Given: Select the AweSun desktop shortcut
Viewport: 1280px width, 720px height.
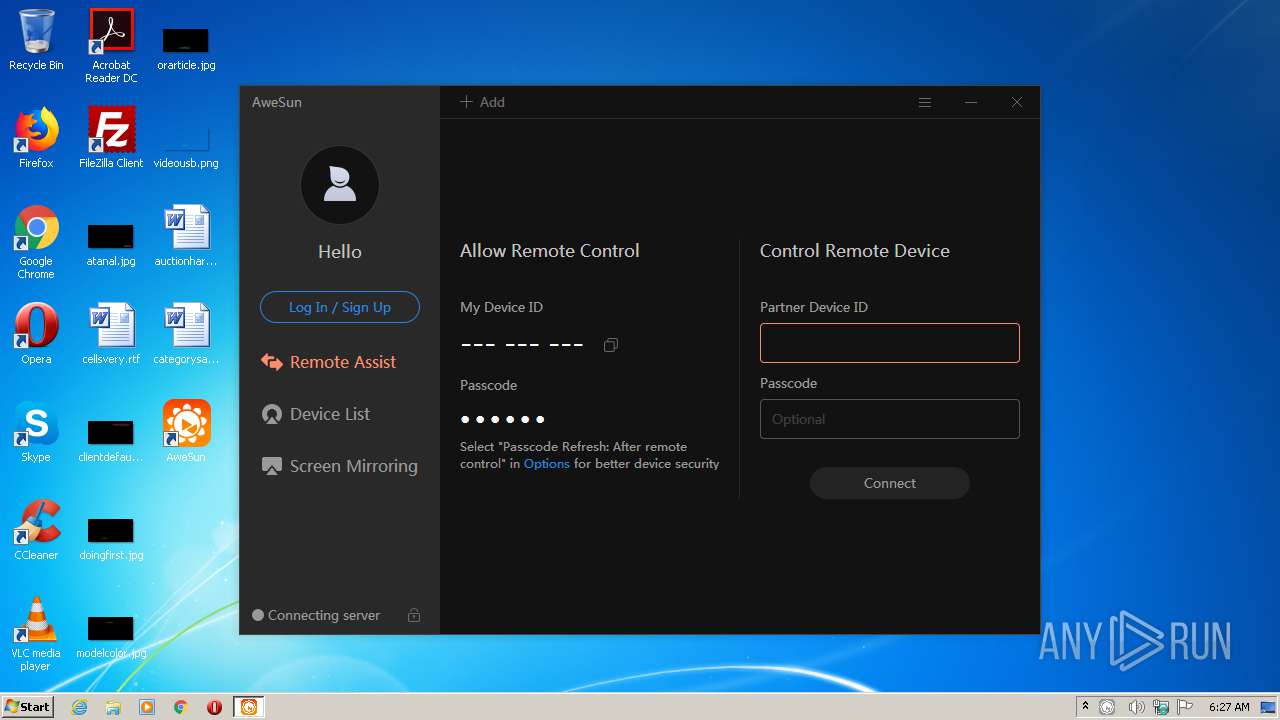Looking at the screenshot, I should pos(186,432).
